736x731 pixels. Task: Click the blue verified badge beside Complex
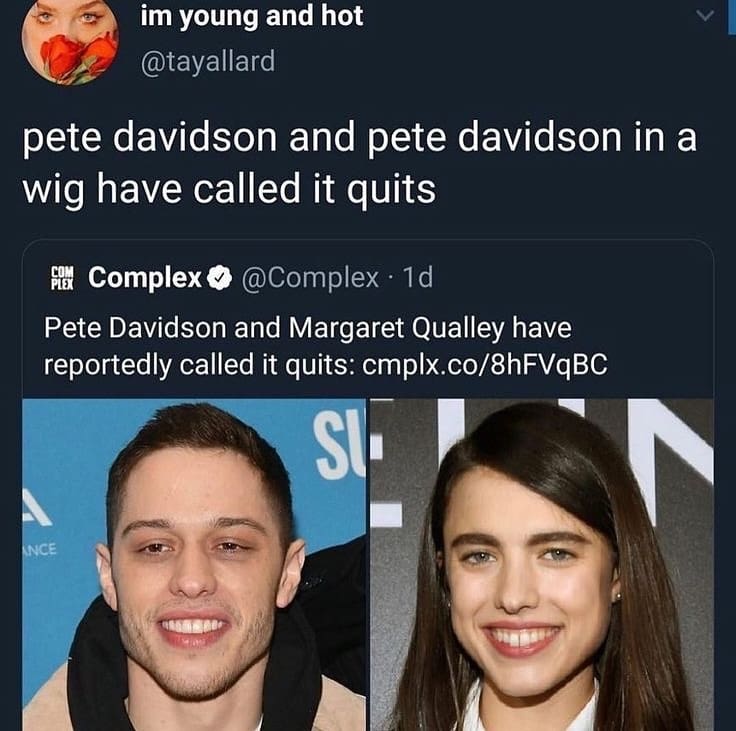point(220,277)
